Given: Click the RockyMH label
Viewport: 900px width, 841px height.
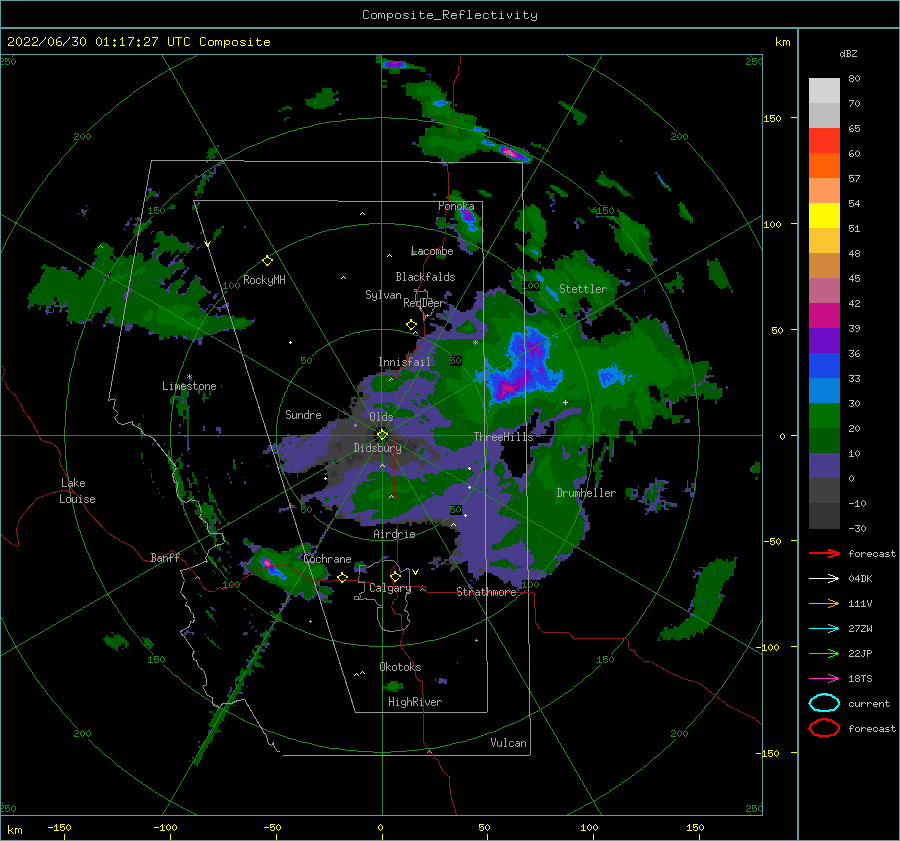Looking at the screenshot, I should click(x=264, y=280).
